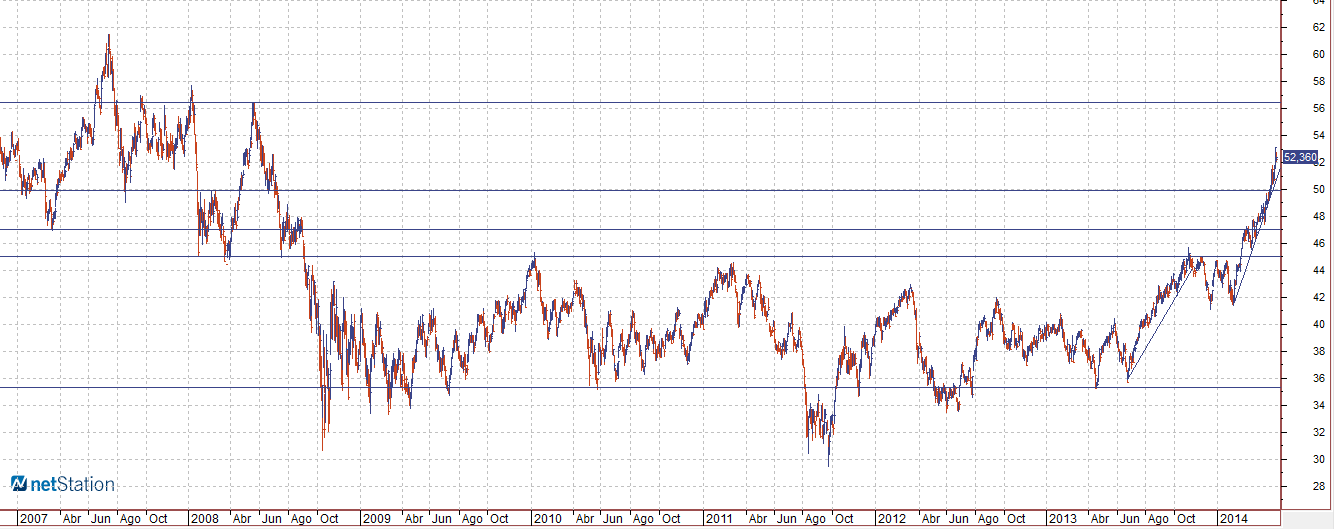Select the 2009 year label on time axis
Image resolution: width=1334 pixels, height=529 pixels.
(x=376, y=519)
